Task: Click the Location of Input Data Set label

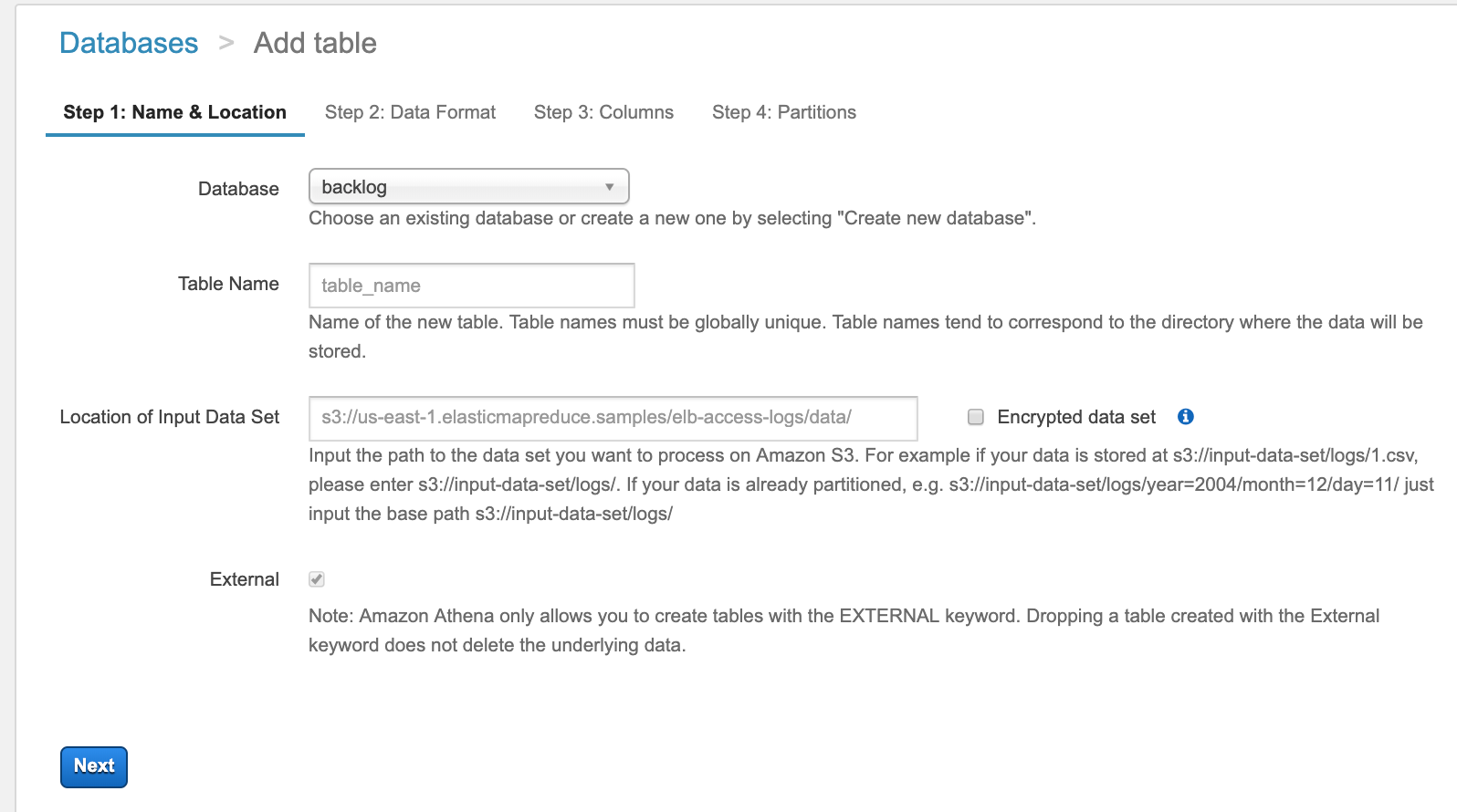Action: [170, 417]
